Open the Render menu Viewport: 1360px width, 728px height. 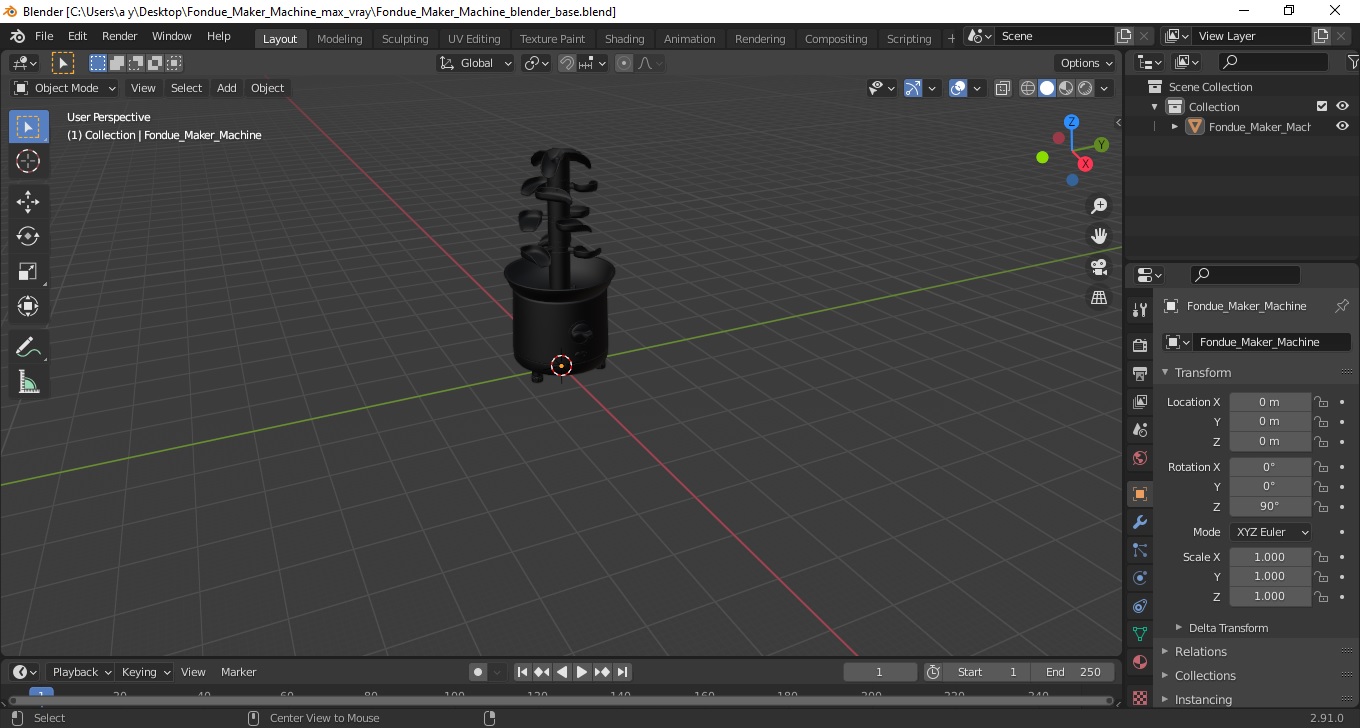coord(119,36)
